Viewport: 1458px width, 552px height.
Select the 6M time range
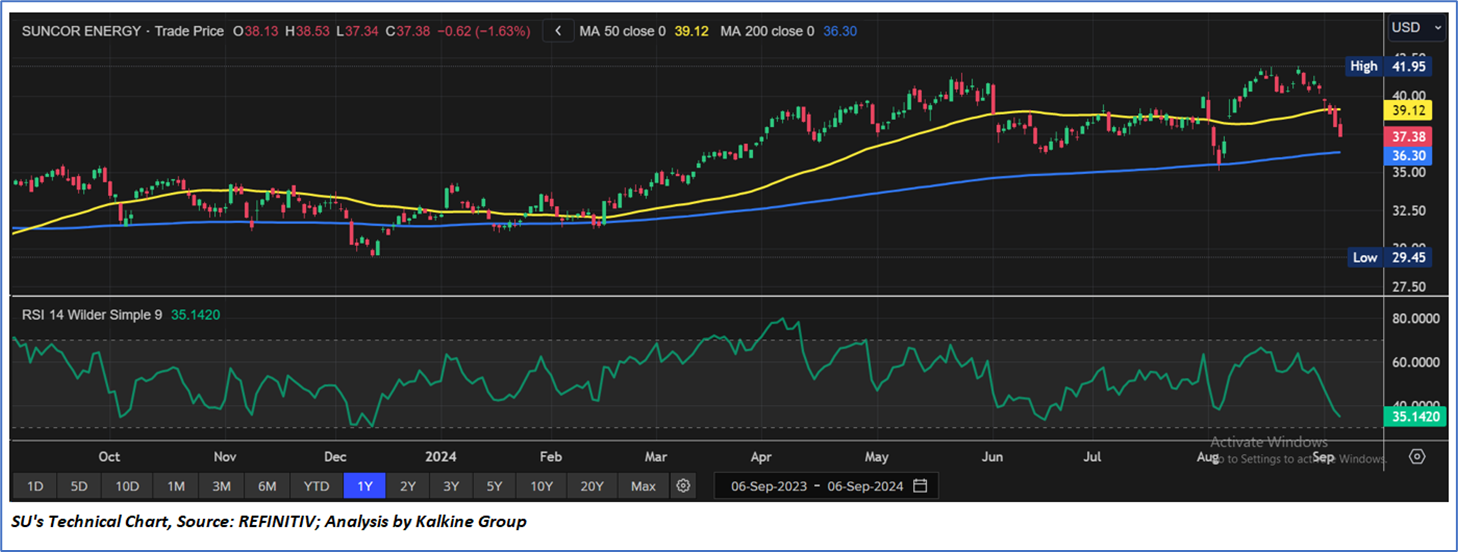[x=267, y=486]
